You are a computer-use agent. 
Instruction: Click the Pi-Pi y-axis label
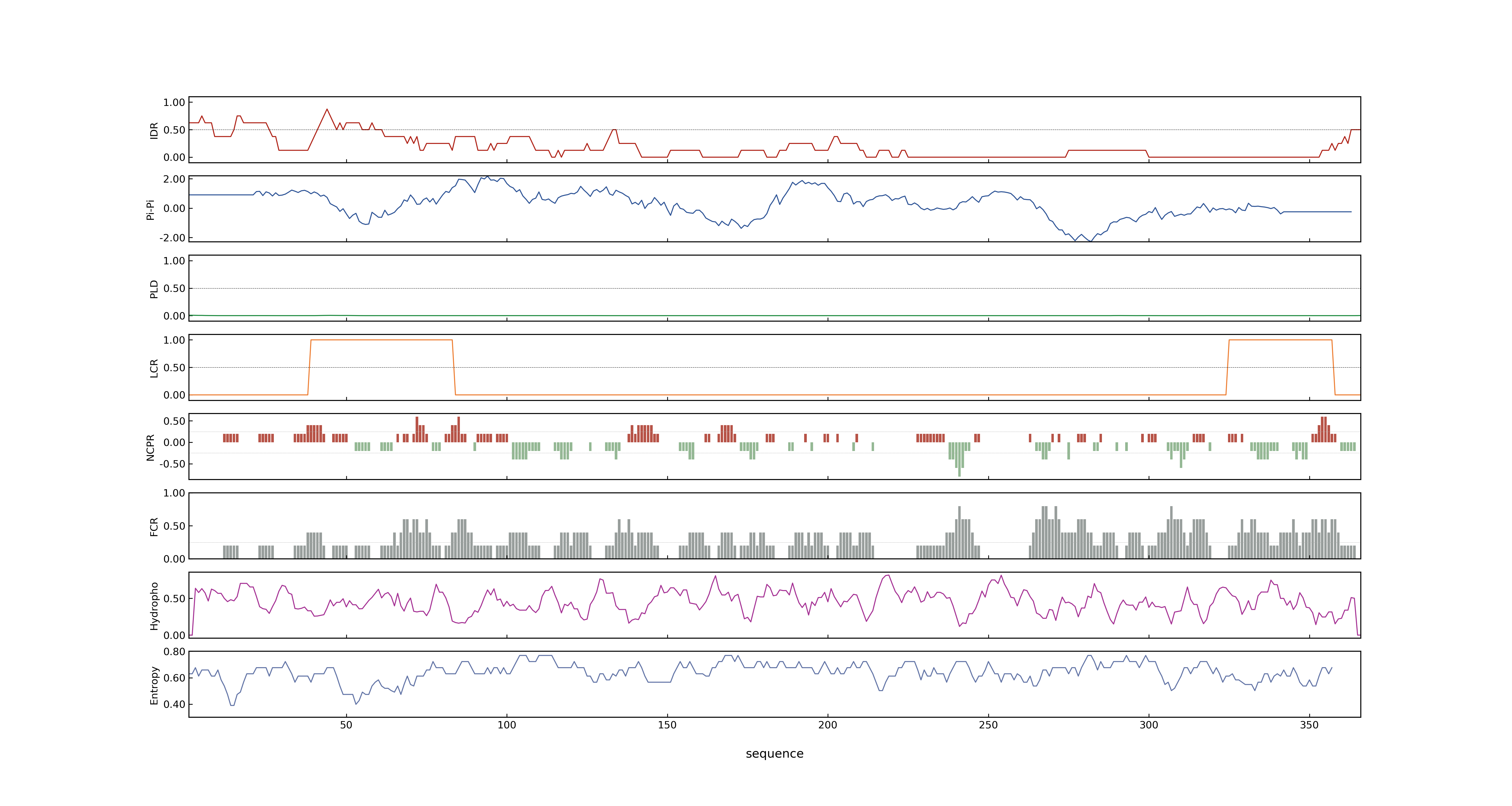pos(150,209)
